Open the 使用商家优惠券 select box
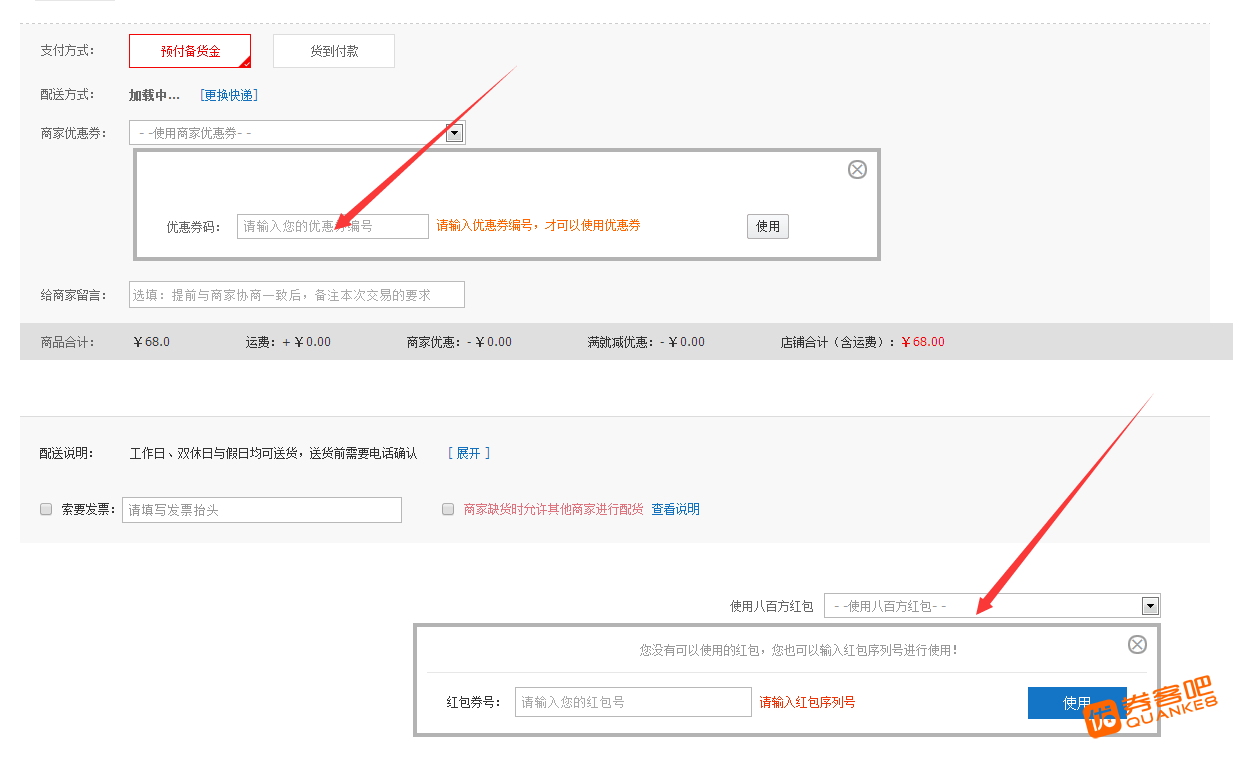Image resolution: width=1233 pixels, height=758 pixels. click(288, 132)
